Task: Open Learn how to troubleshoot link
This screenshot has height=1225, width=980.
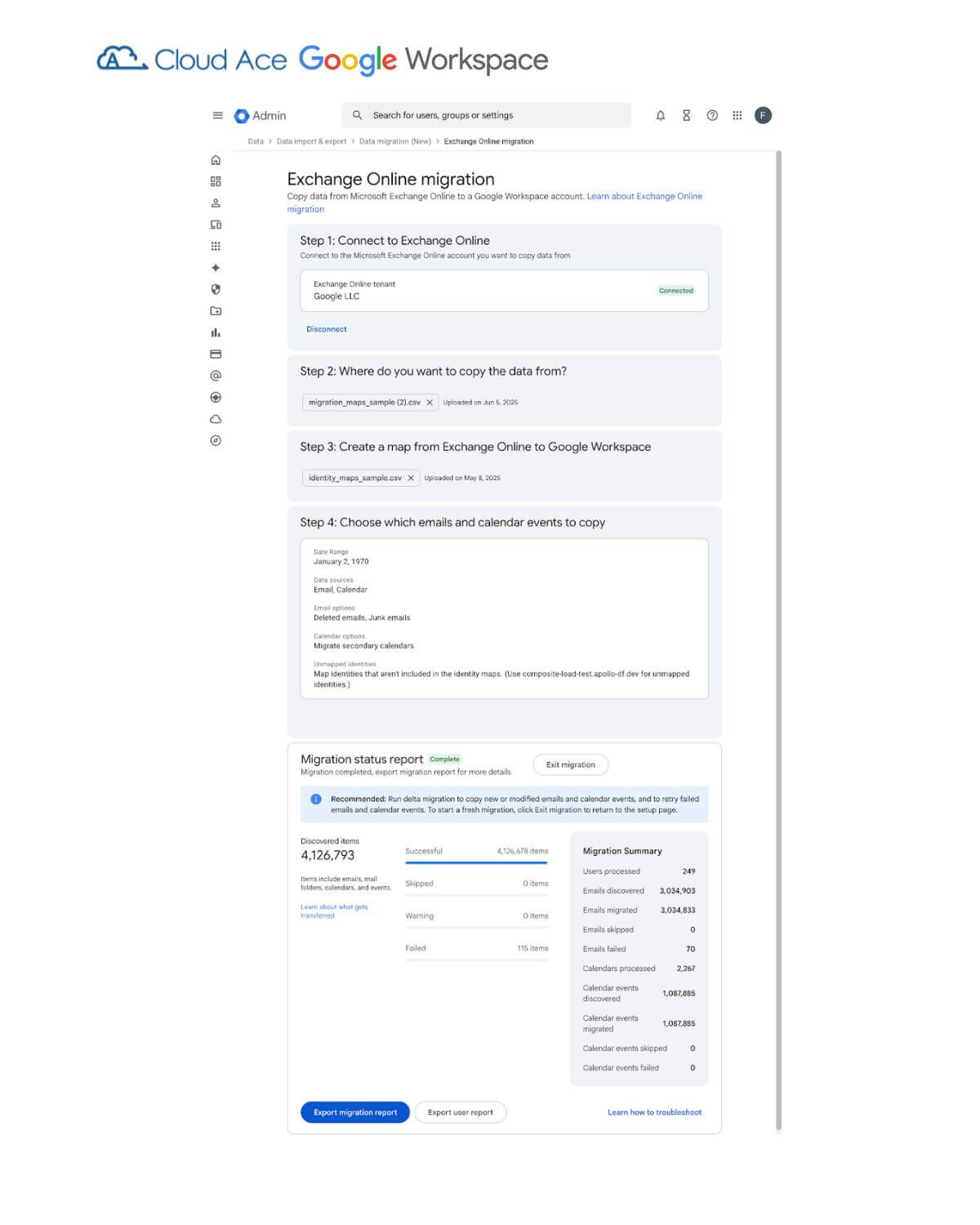Action: tap(654, 1112)
